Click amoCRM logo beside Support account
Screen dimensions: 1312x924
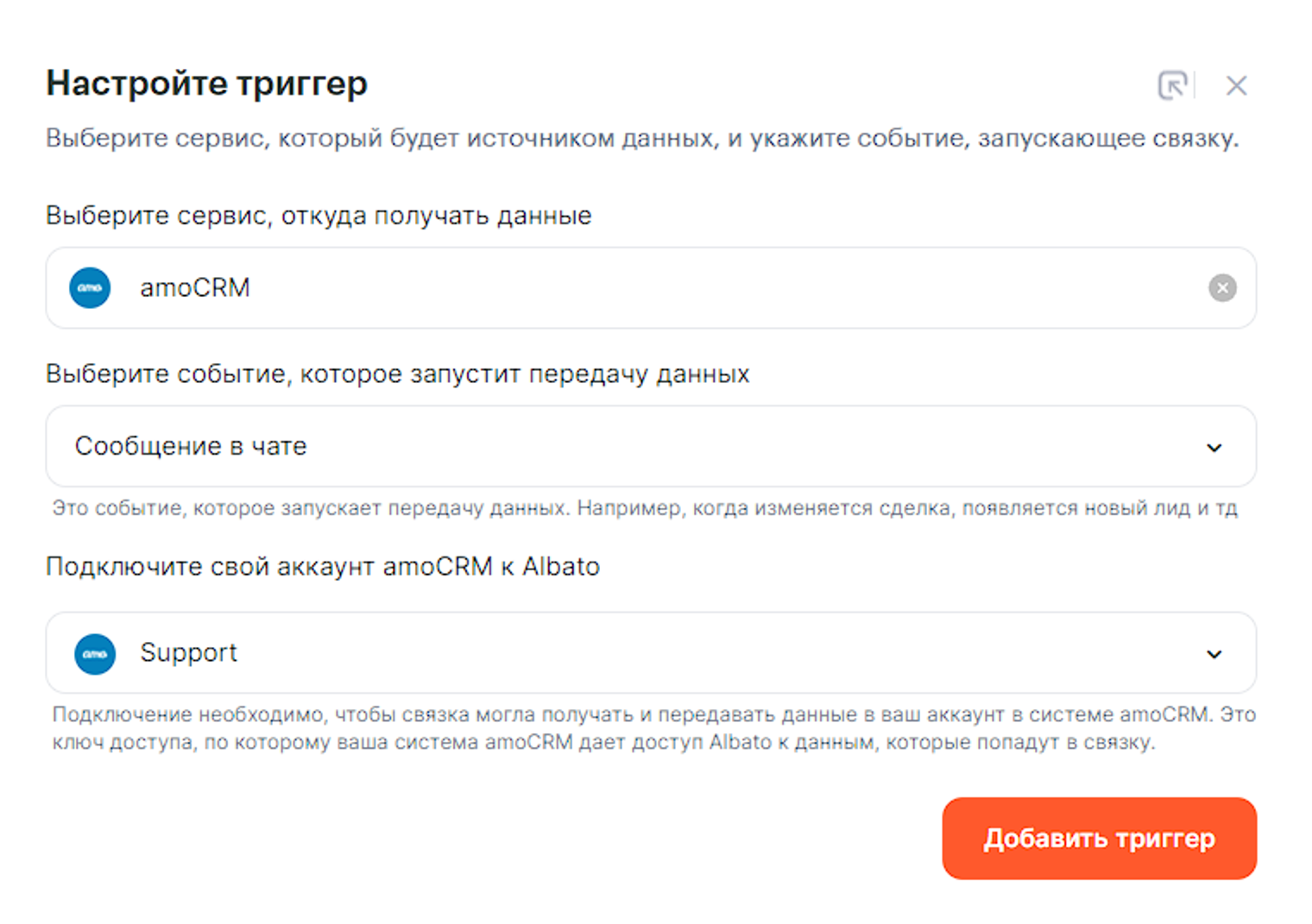pos(95,654)
